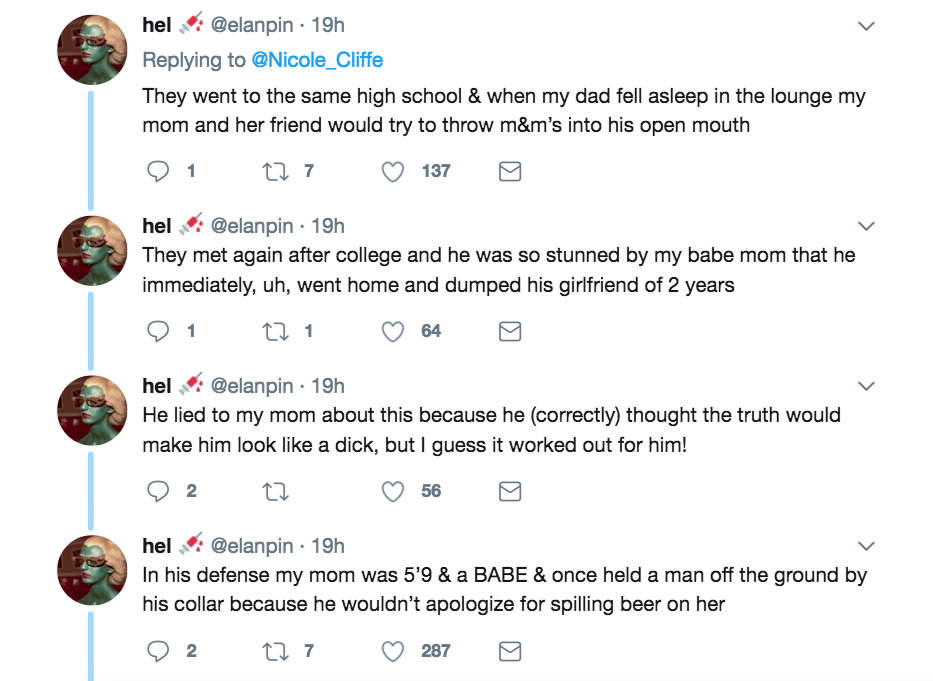
Task: Open more options on the 'He lied' tweet
Action: click(x=866, y=386)
